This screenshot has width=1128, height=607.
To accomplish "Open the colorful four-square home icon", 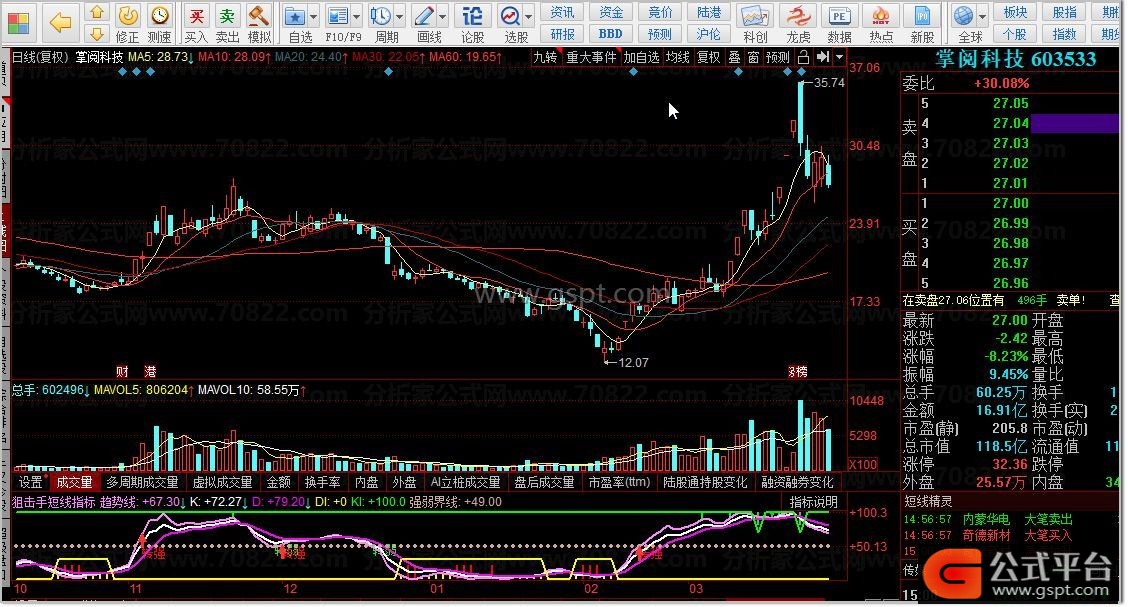I will 18,23.
